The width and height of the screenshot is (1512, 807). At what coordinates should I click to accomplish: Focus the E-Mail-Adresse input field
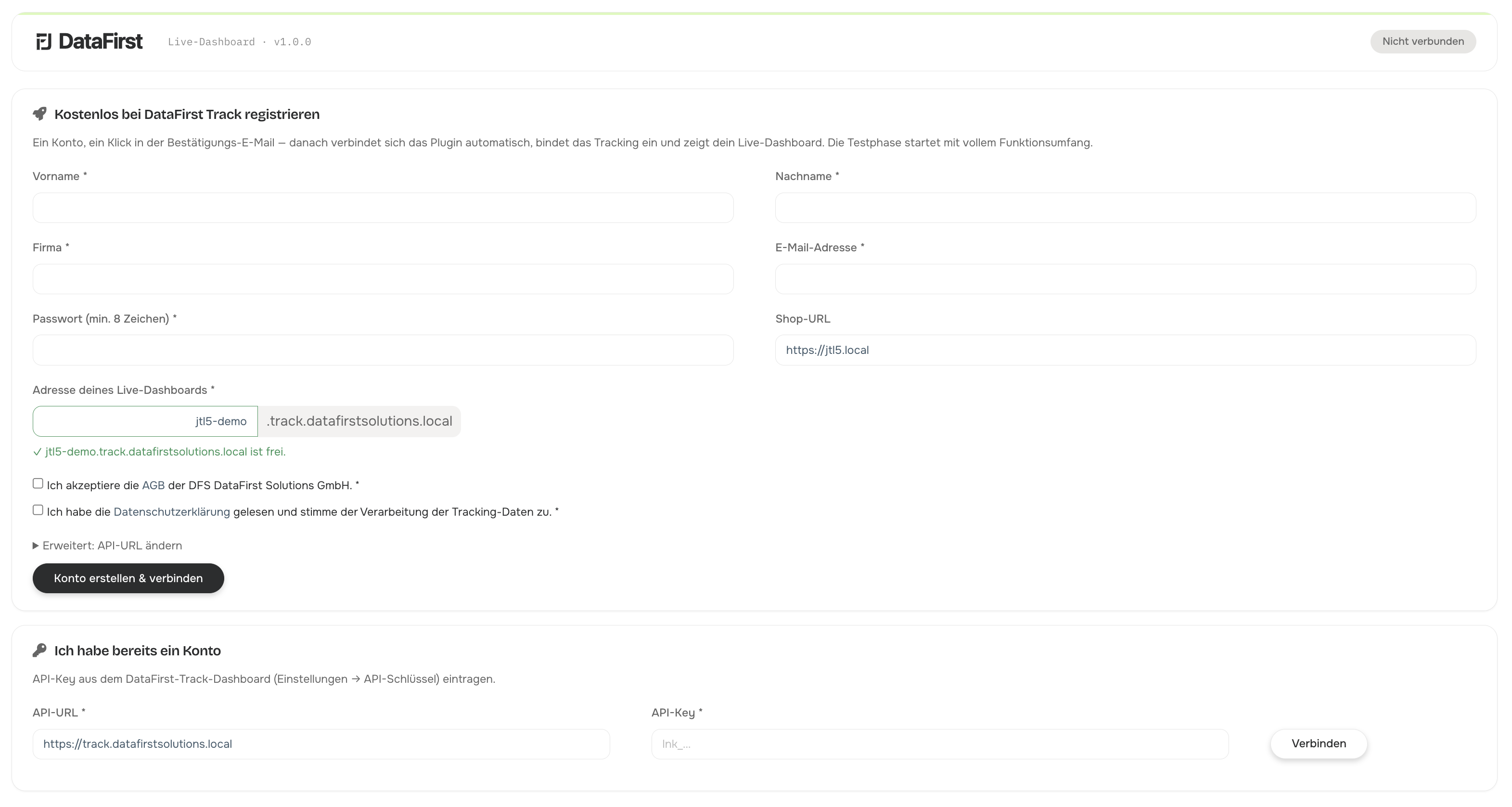click(1125, 279)
